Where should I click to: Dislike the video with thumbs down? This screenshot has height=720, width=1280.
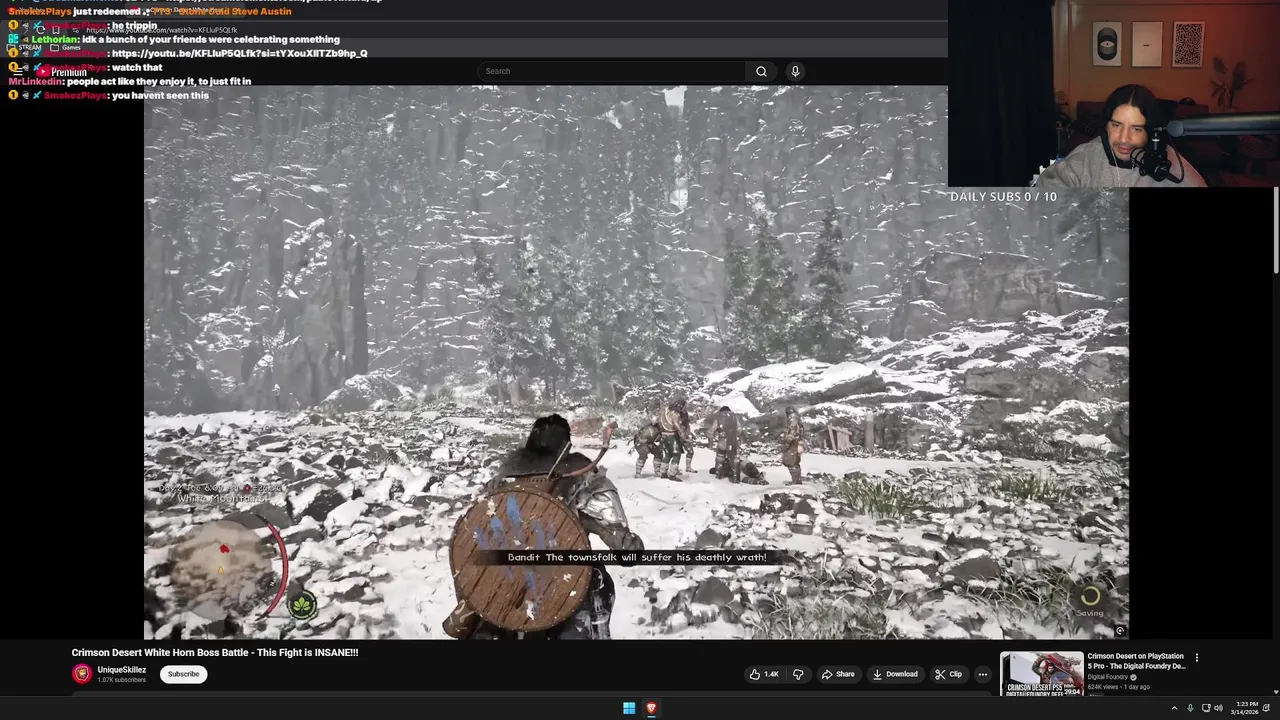click(x=798, y=674)
